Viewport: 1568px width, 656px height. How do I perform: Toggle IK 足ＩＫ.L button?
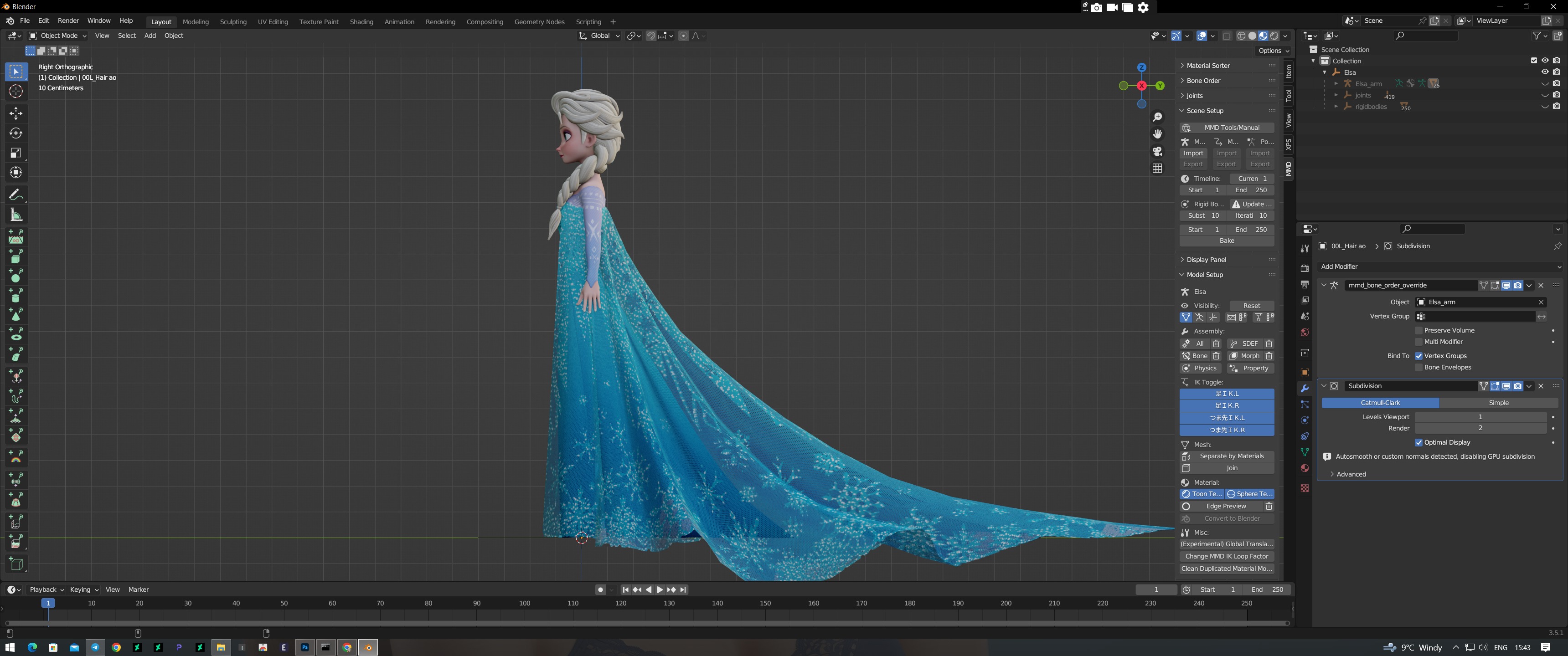pos(1227,394)
